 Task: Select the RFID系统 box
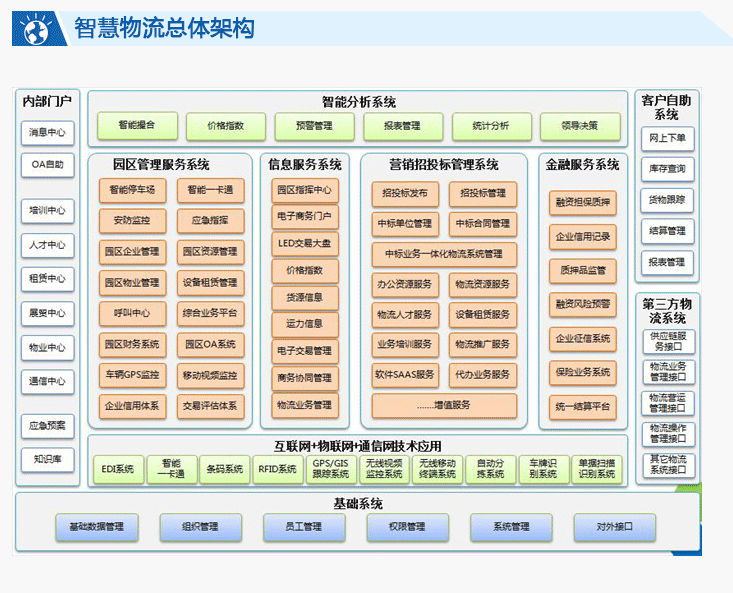277,469
